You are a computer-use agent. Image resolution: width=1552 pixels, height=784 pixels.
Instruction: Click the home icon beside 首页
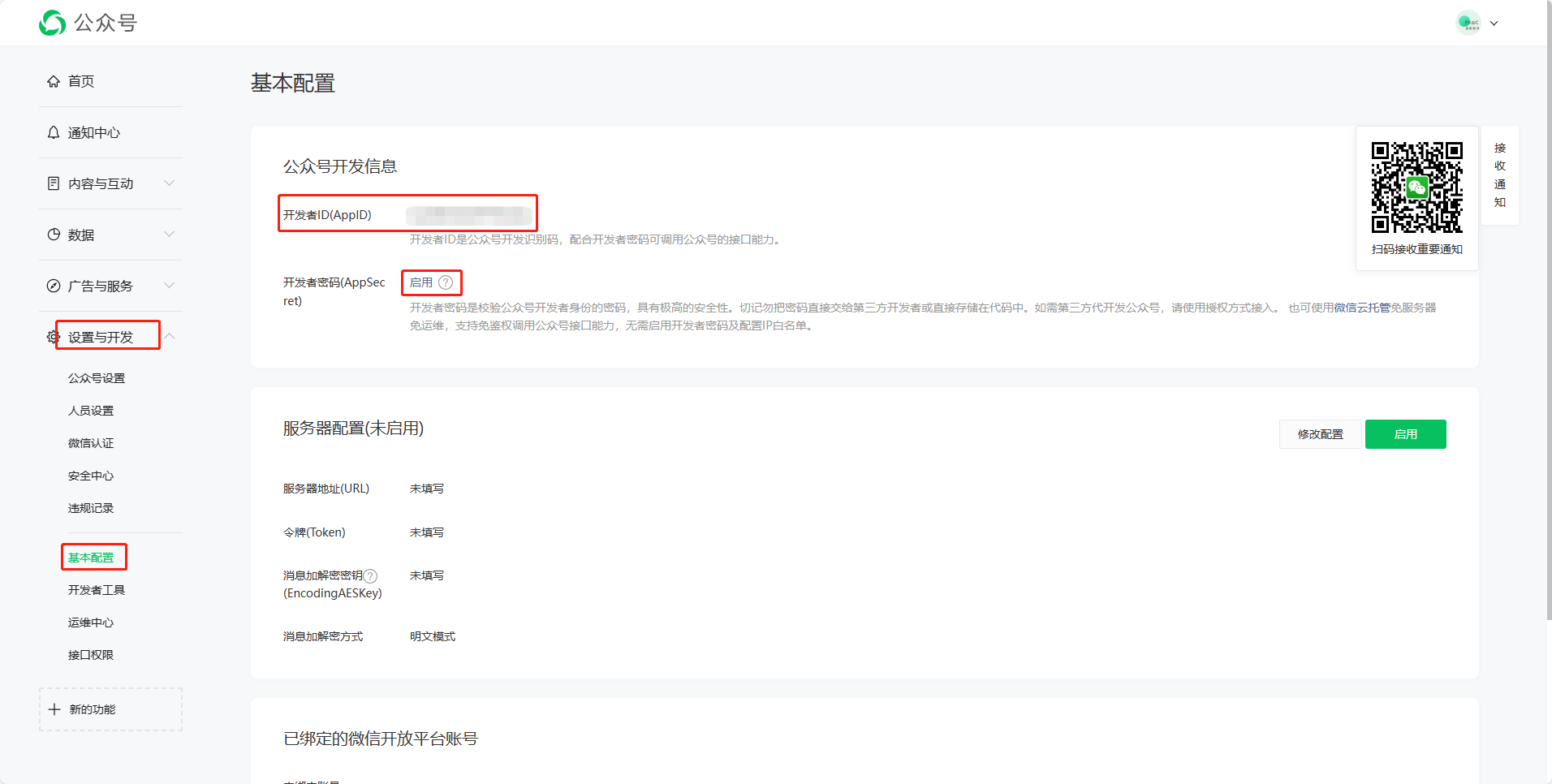coord(54,81)
